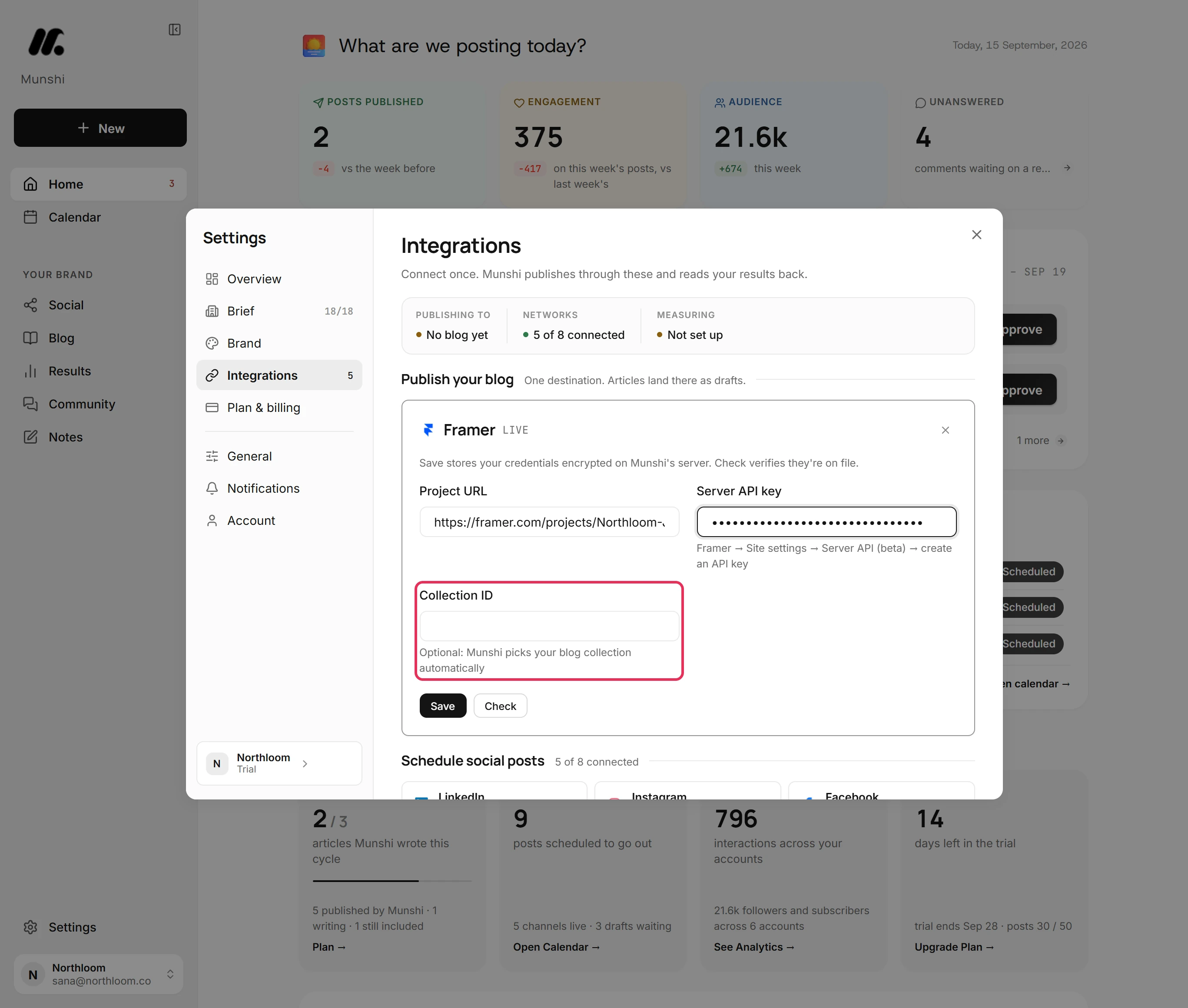Close the Settings dialog

[x=976, y=235]
